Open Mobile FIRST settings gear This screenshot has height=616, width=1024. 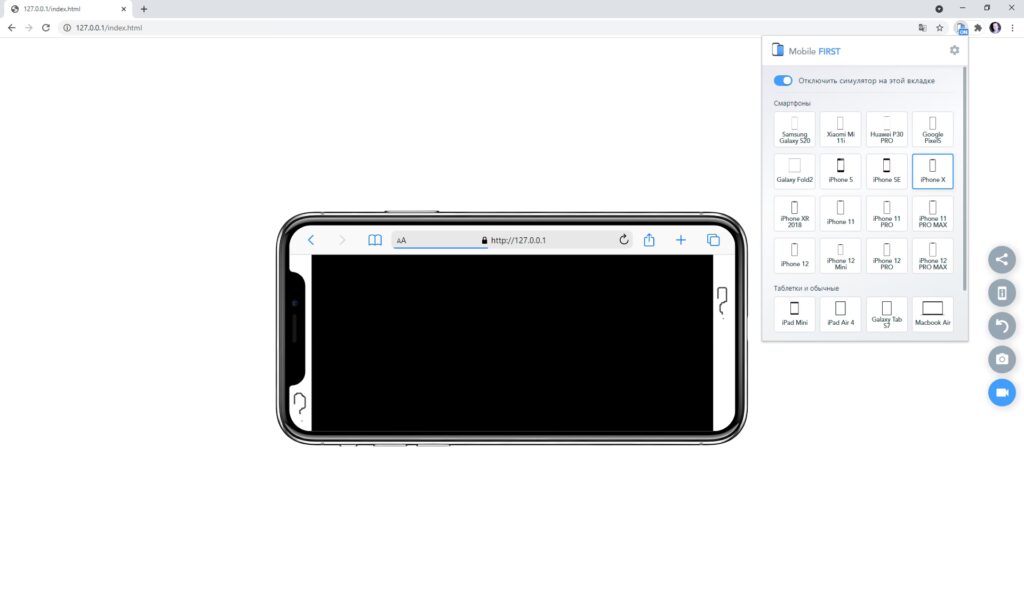click(954, 50)
